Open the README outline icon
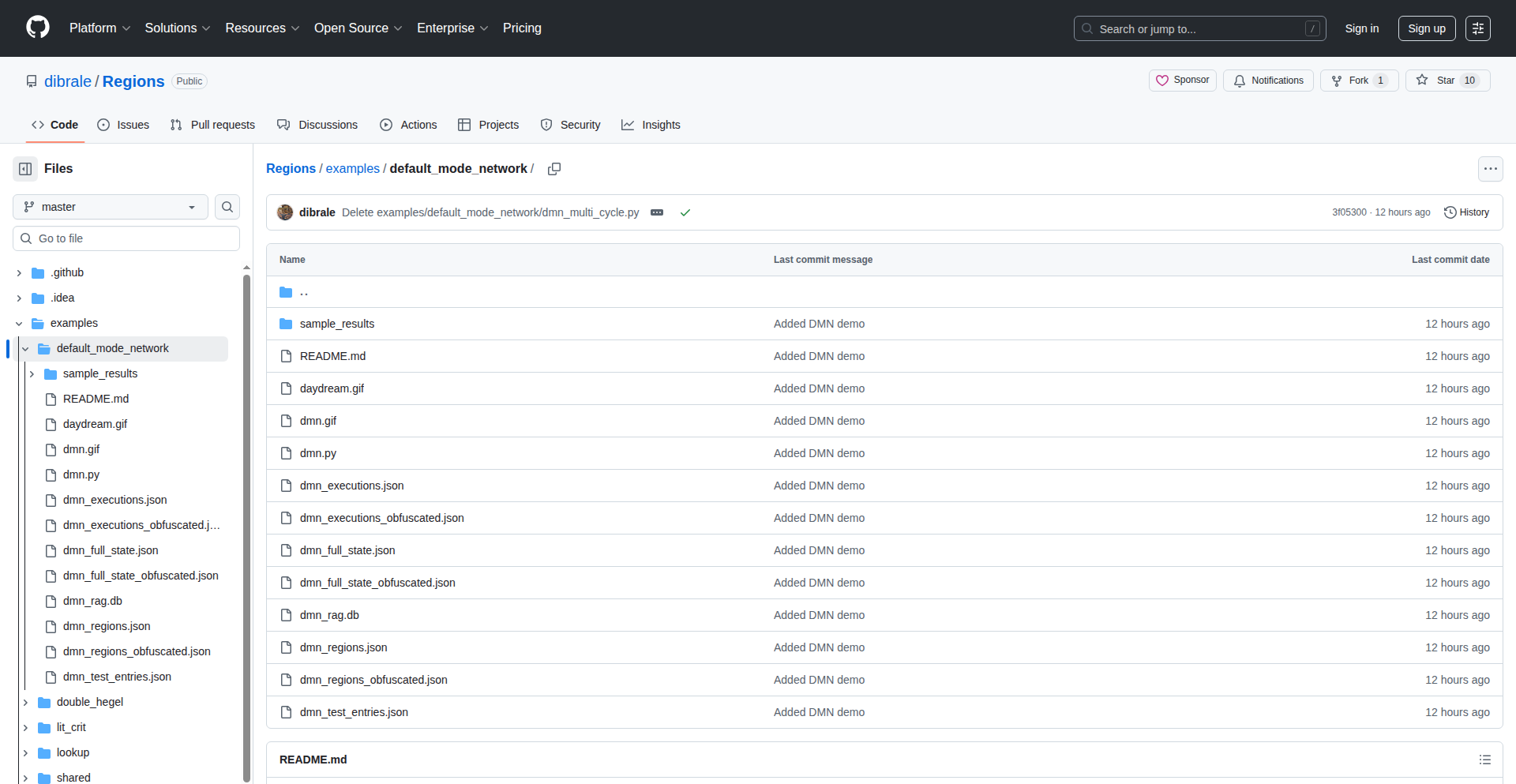The height and width of the screenshot is (784, 1516). [x=1484, y=760]
